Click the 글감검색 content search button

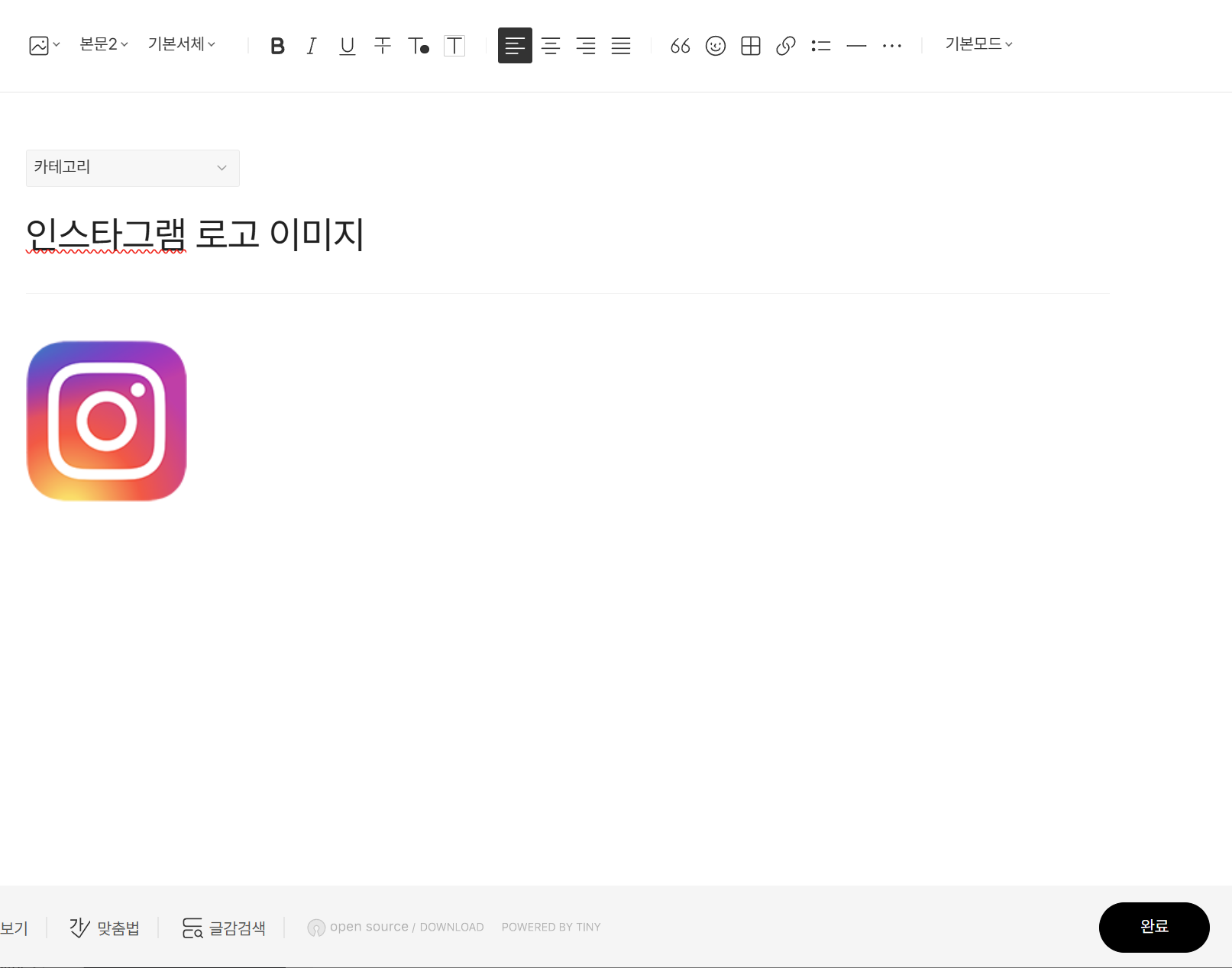pyautogui.click(x=224, y=928)
